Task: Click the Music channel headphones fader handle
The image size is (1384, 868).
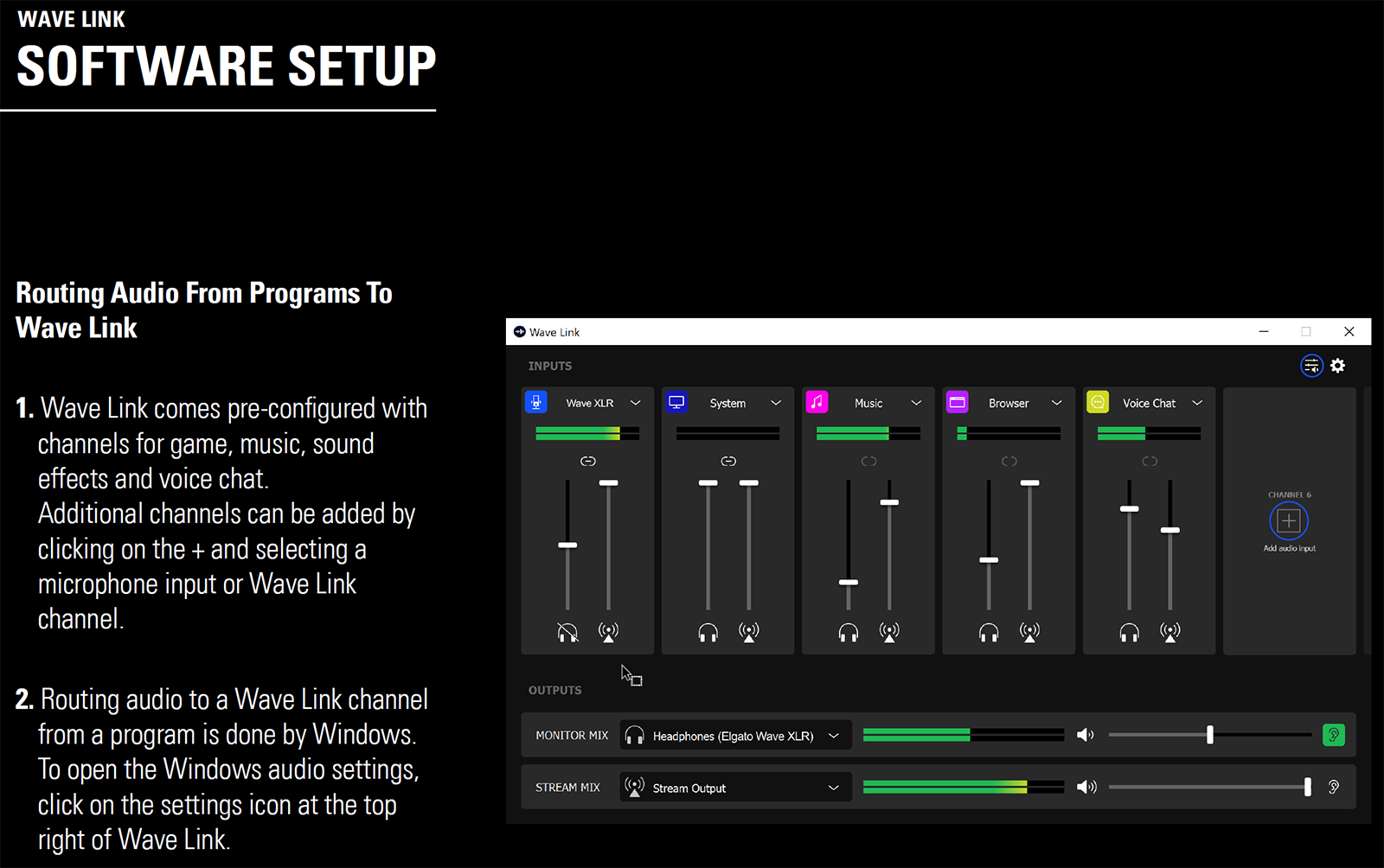Action: coord(849,582)
